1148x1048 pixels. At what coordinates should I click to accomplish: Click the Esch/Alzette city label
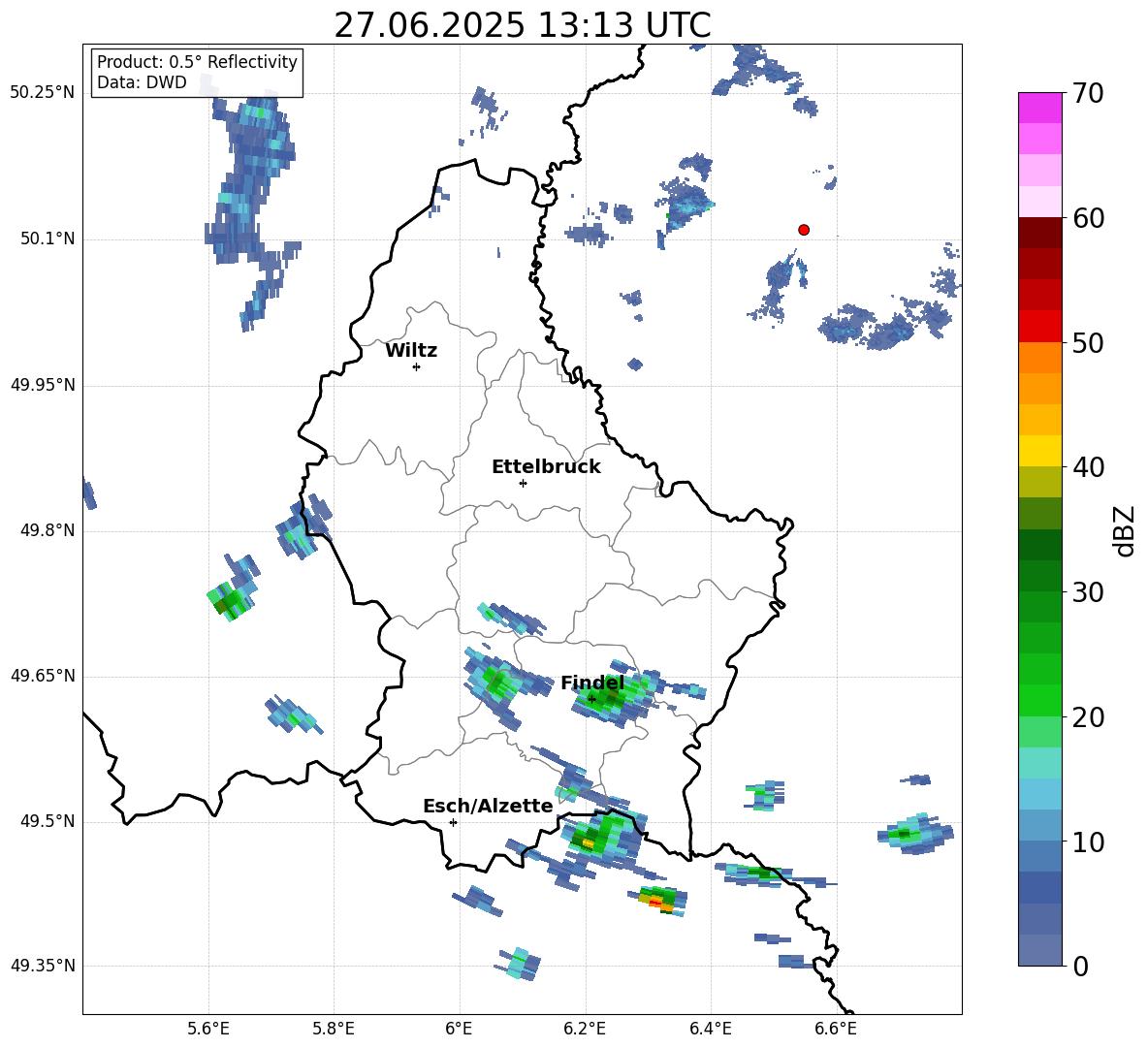tap(489, 806)
